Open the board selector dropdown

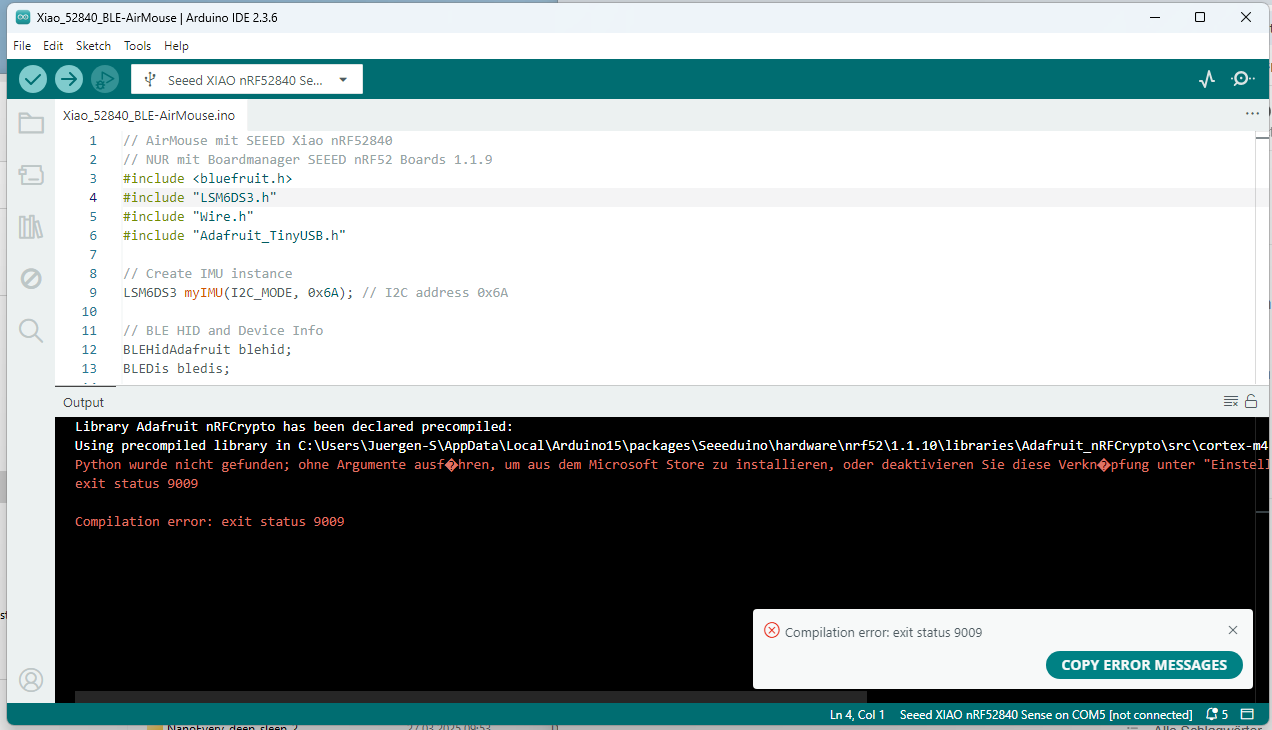tap(247, 80)
